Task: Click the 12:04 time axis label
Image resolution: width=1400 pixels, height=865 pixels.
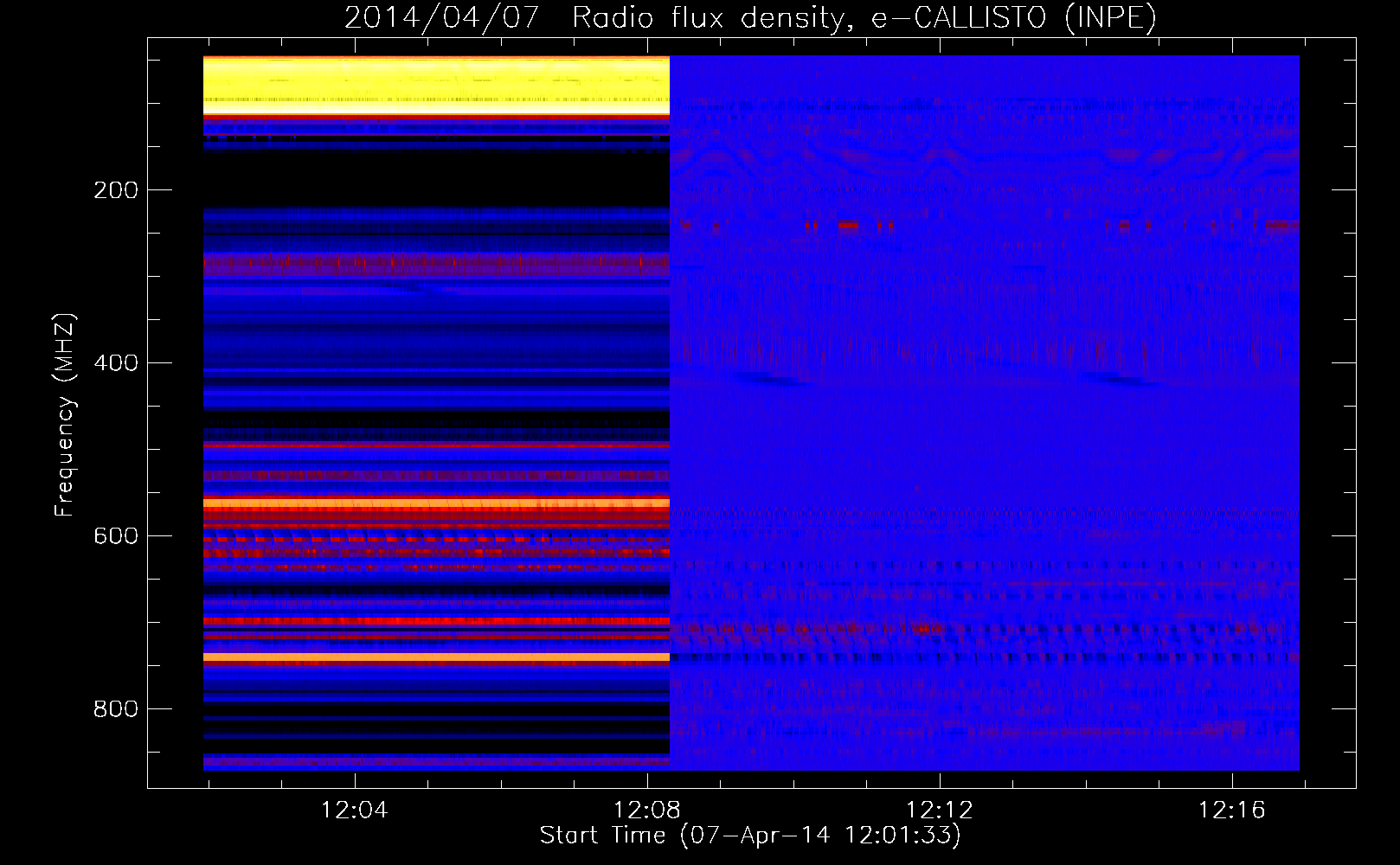Action: (x=355, y=811)
